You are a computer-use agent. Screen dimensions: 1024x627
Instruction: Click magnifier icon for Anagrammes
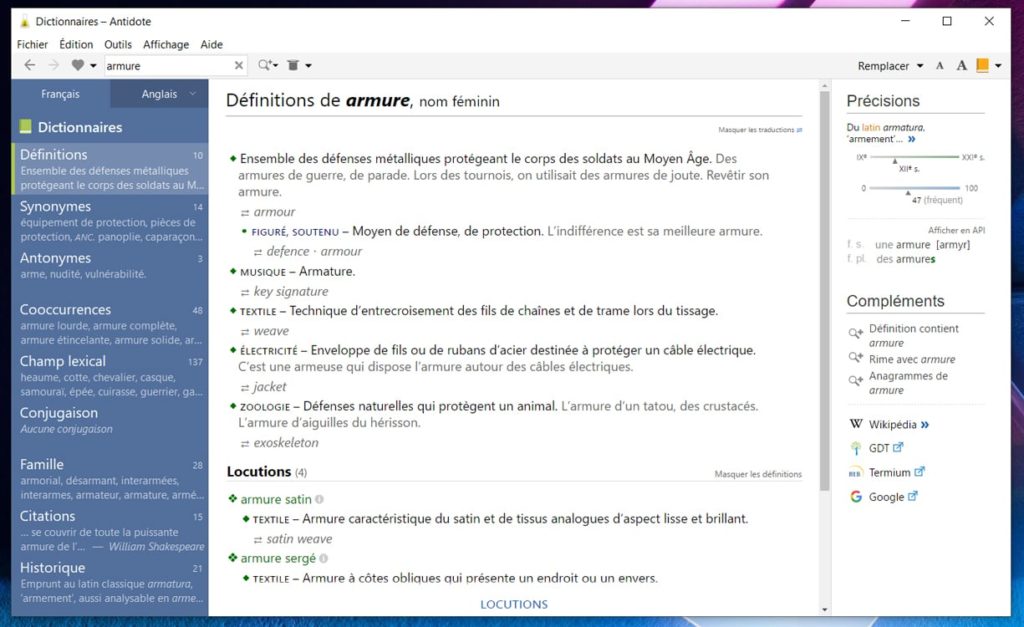[x=855, y=381]
